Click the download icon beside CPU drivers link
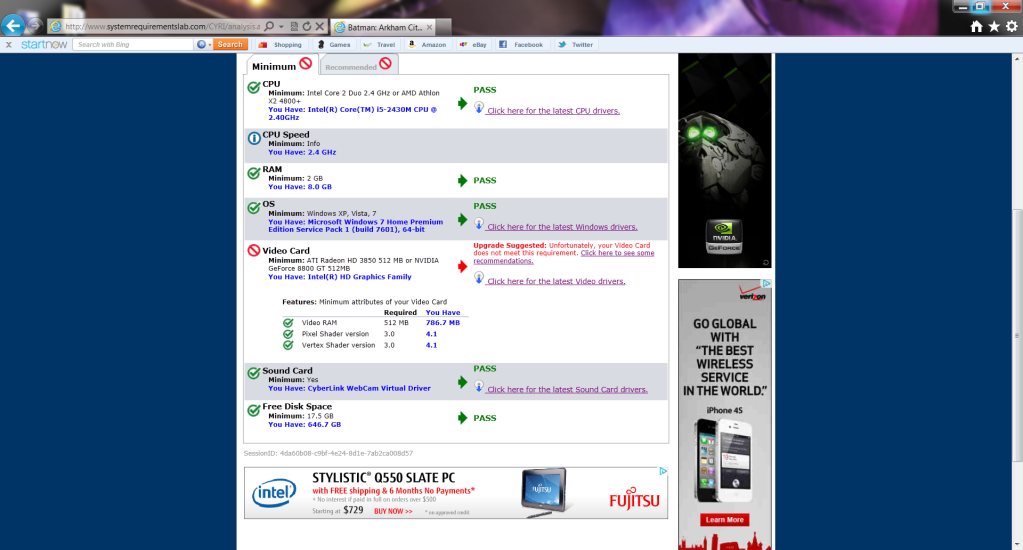The image size is (1023, 550). click(479, 108)
